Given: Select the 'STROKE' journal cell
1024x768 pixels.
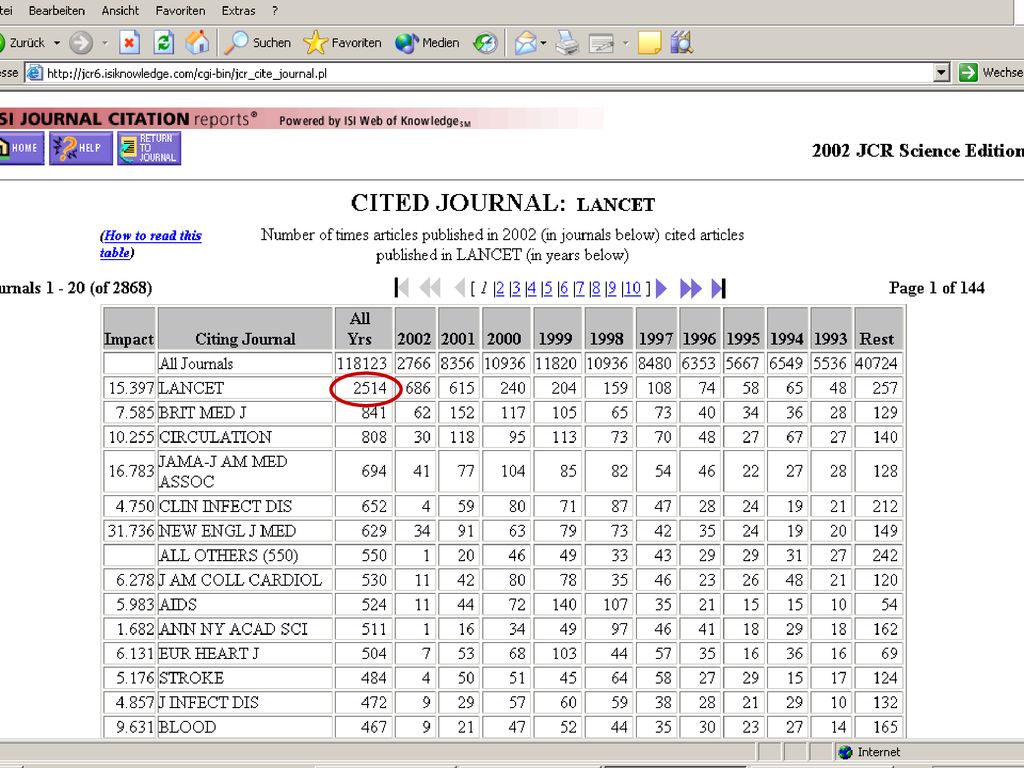Looking at the screenshot, I should click(245, 678).
